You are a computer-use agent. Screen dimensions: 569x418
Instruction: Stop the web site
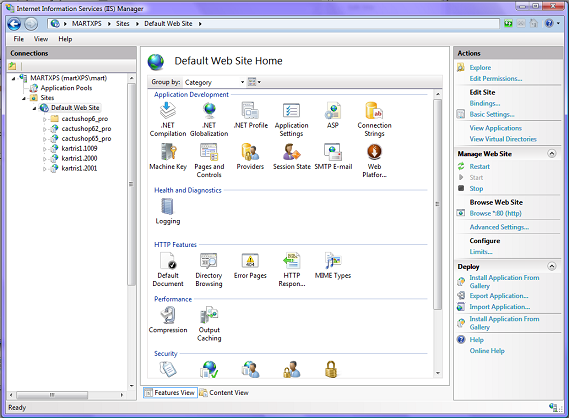pyautogui.click(x=476, y=189)
